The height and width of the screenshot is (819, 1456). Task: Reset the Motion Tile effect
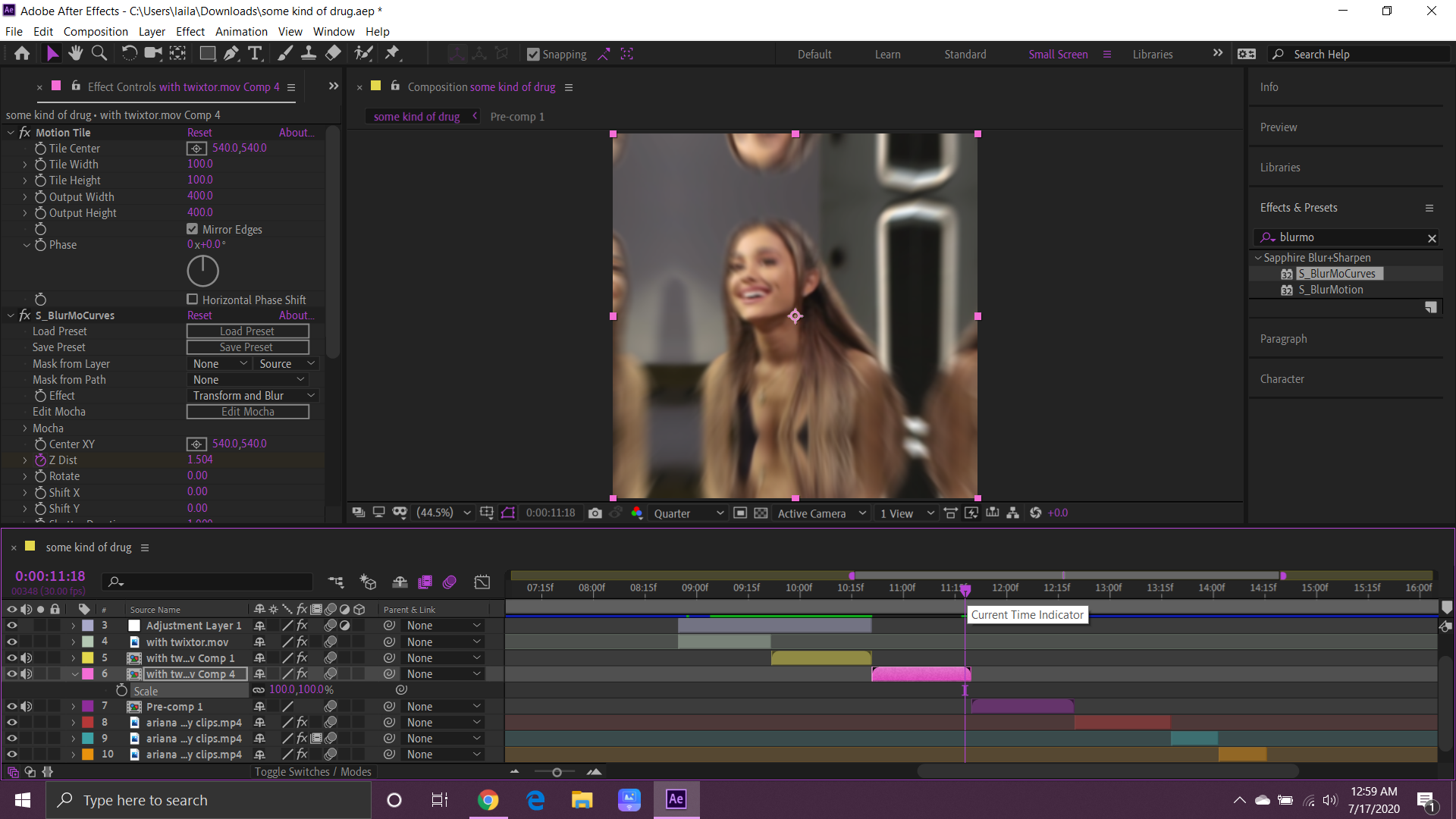click(x=199, y=132)
